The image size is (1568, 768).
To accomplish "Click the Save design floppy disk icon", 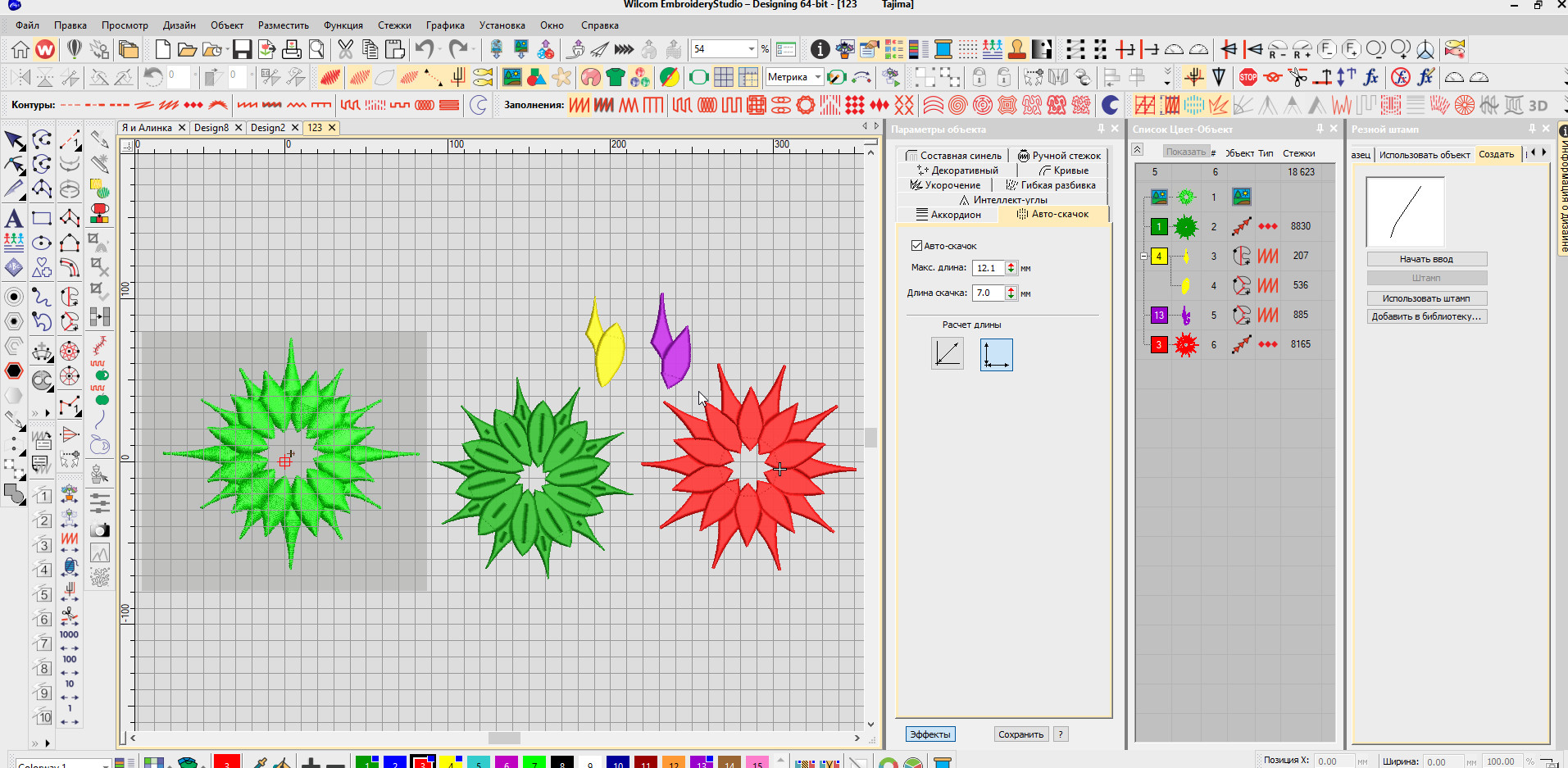I will 242,49.
